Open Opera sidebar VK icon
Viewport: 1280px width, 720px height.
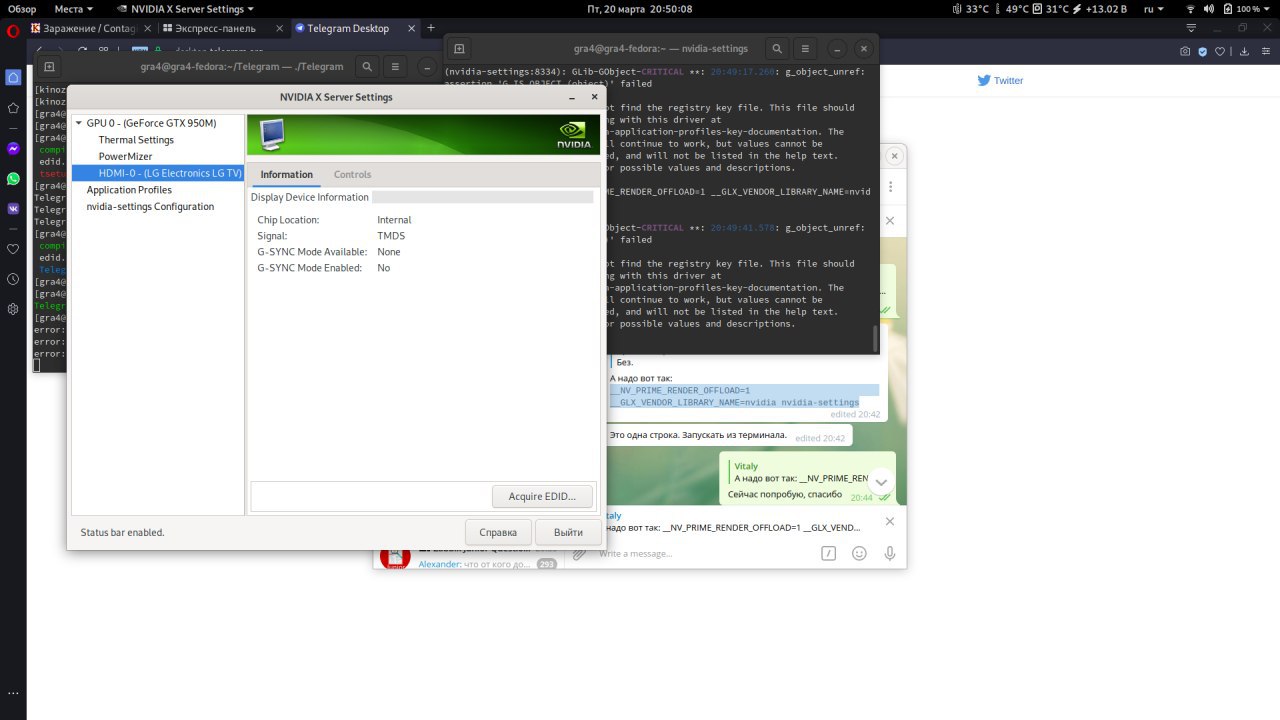13,208
